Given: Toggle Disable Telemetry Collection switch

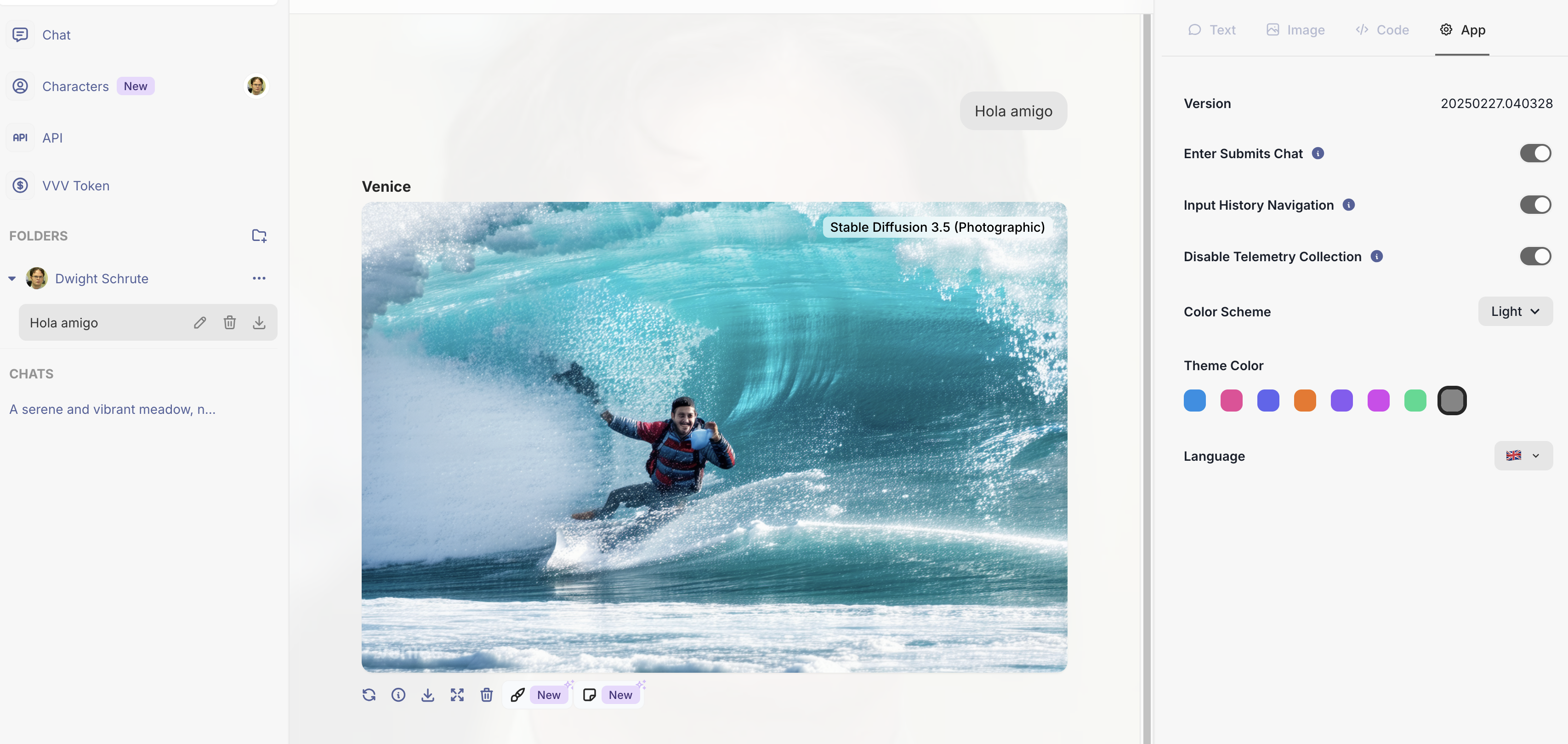Looking at the screenshot, I should point(1535,256).
